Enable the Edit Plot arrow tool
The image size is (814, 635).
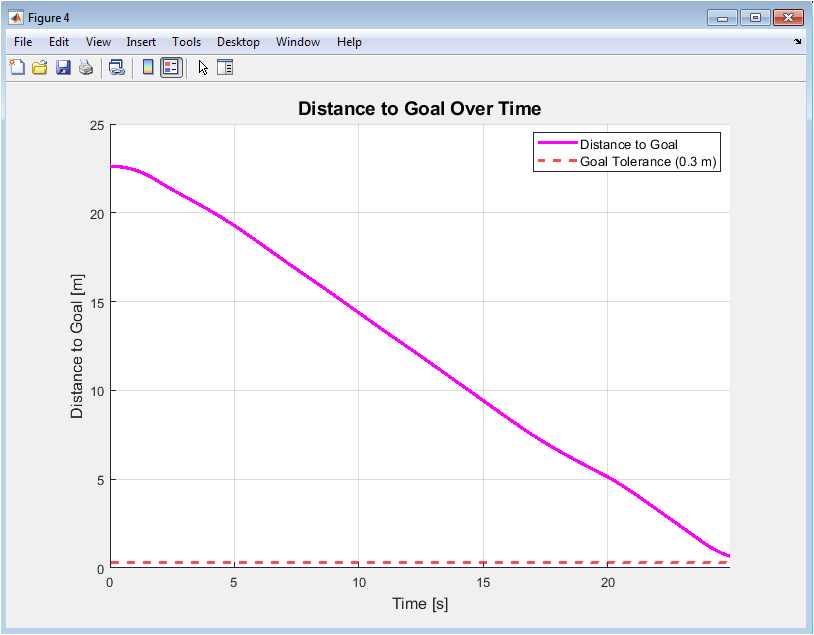tap(203, 68)
